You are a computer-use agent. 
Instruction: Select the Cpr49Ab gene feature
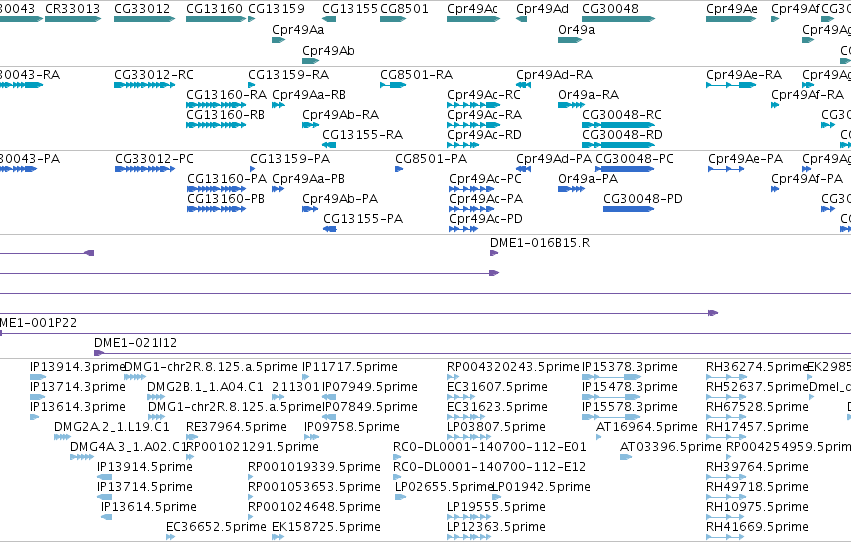click(310, 61)
